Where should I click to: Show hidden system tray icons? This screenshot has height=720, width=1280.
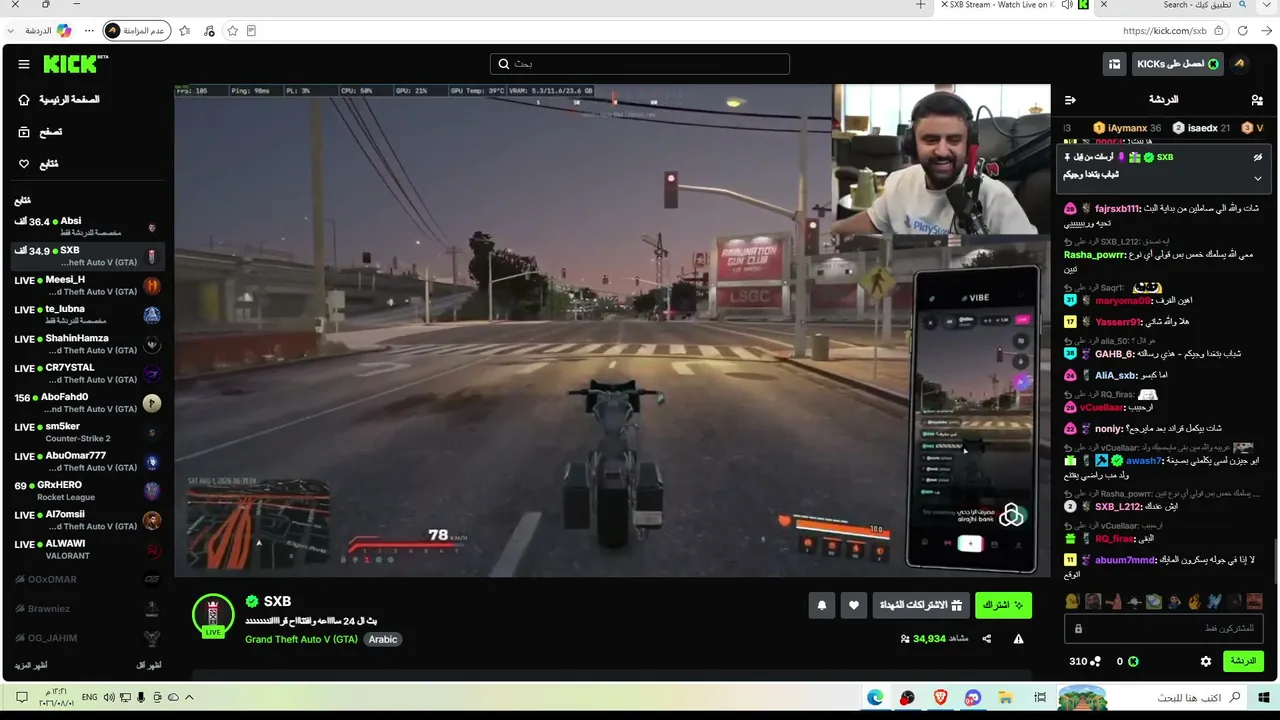point(189,697)
